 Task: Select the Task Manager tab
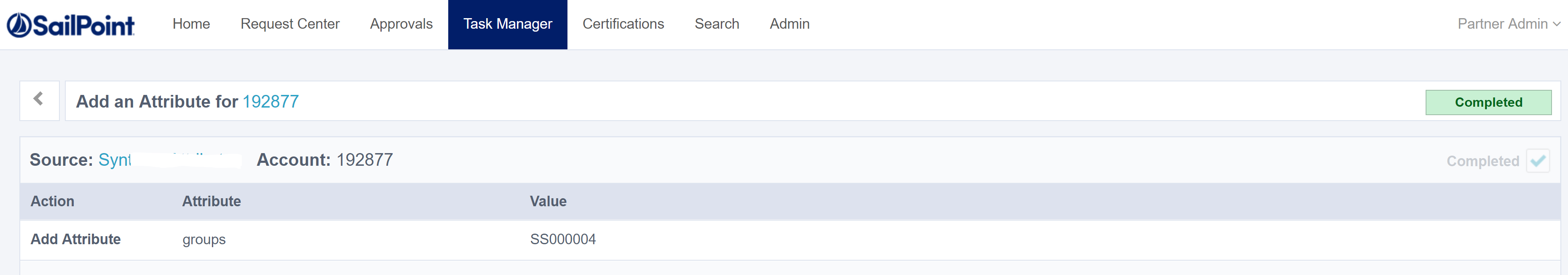508,24
